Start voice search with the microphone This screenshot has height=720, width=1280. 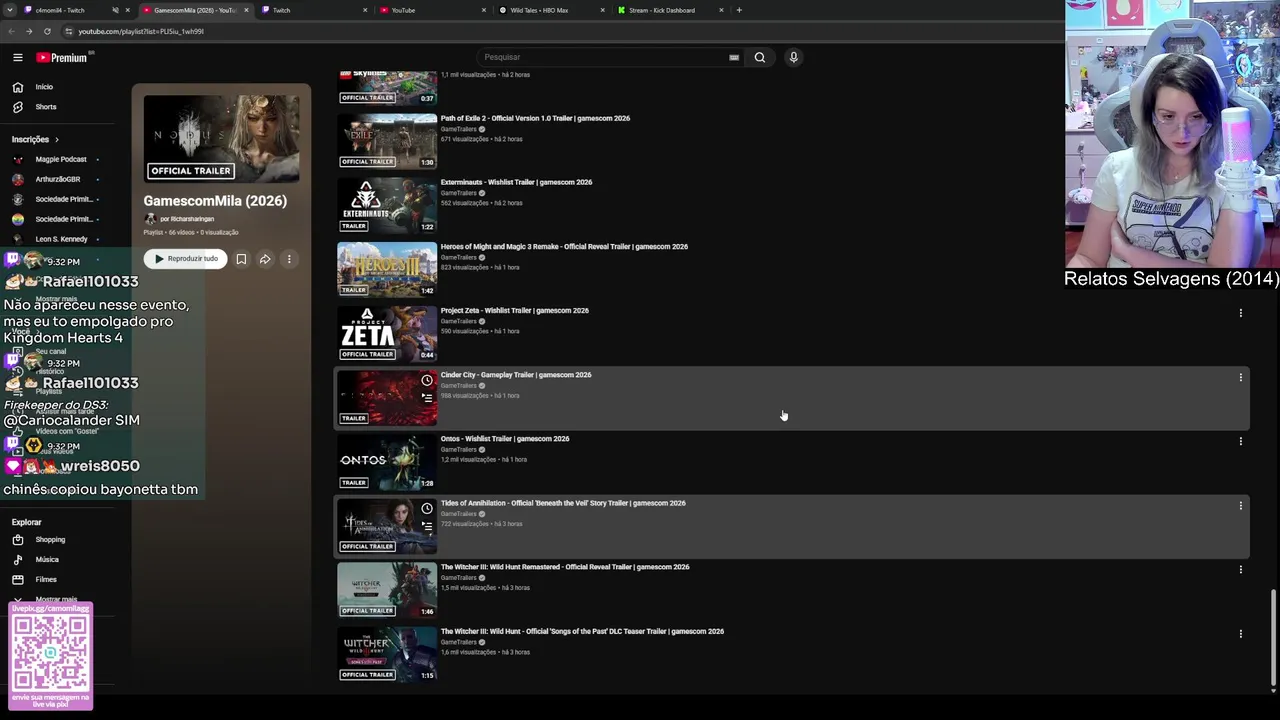(794, 57)
